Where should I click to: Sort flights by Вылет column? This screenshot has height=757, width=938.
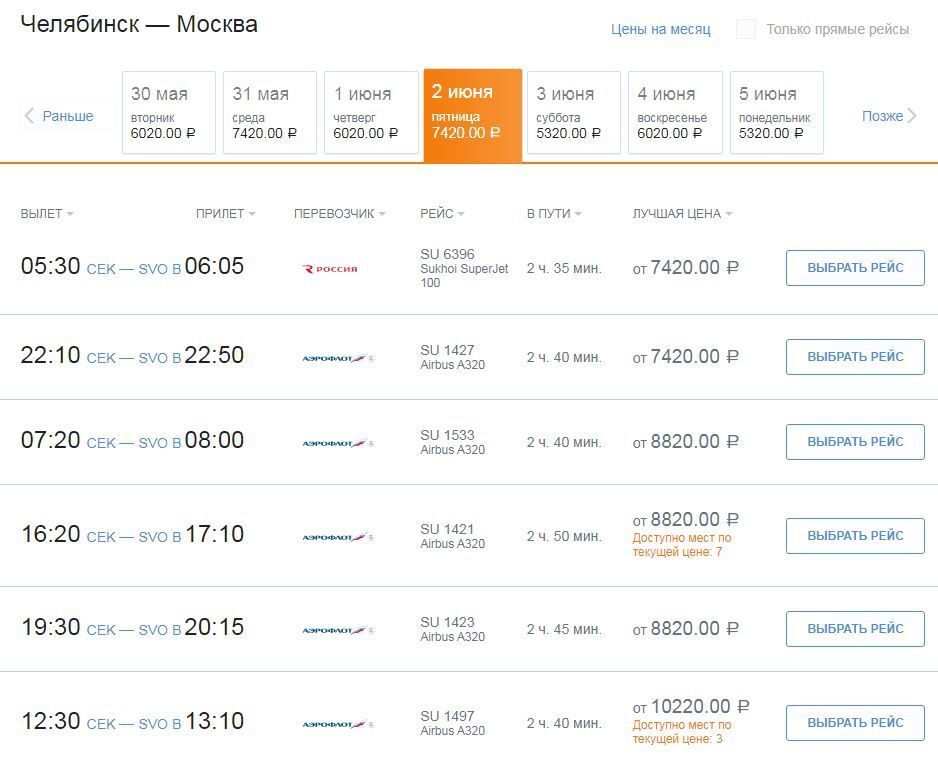pyautogui.click(x=47, y=214)
